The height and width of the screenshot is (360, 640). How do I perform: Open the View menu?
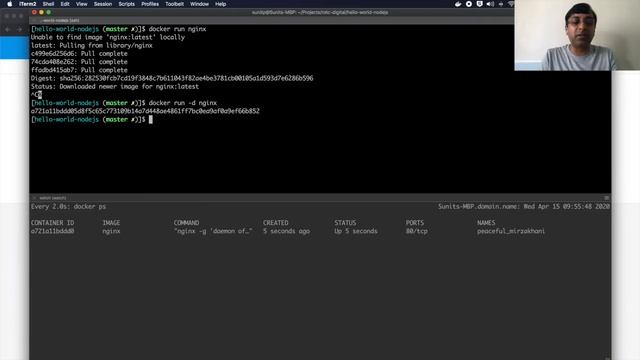pyautogui.click(x=82, y=4)
